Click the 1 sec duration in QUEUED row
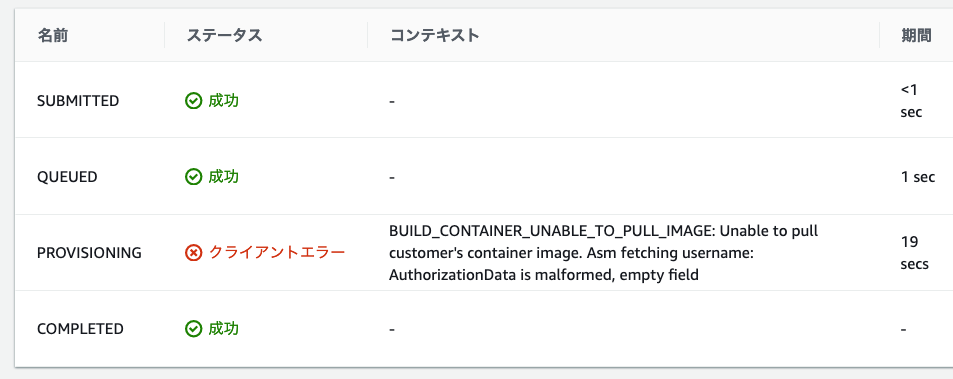This screenshot has width=953, height=379. pyautogui.click(x=918, y=177)
